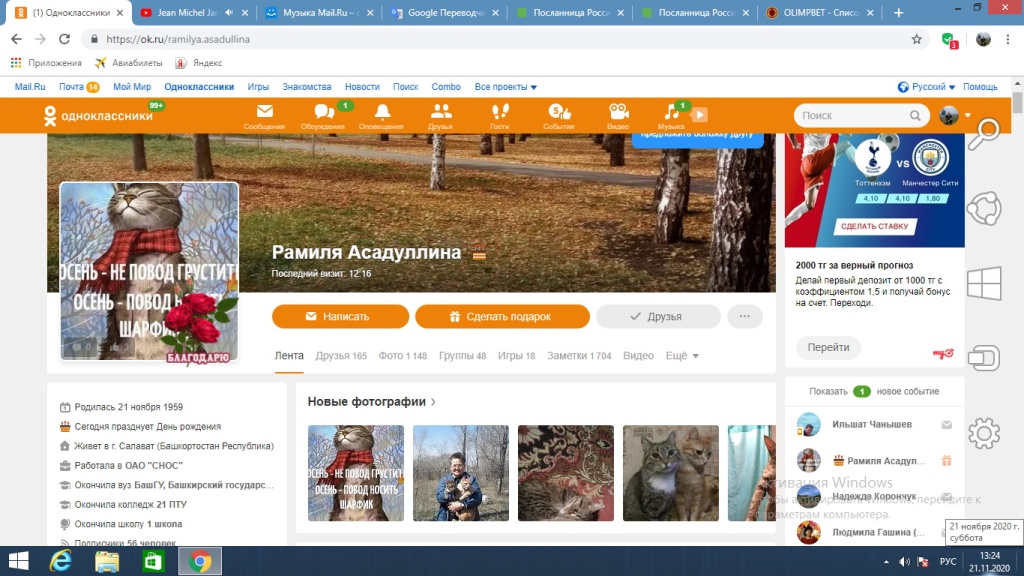Open the two cats photo thumbnail
The image size is (1024, 576).
point(671,473)
